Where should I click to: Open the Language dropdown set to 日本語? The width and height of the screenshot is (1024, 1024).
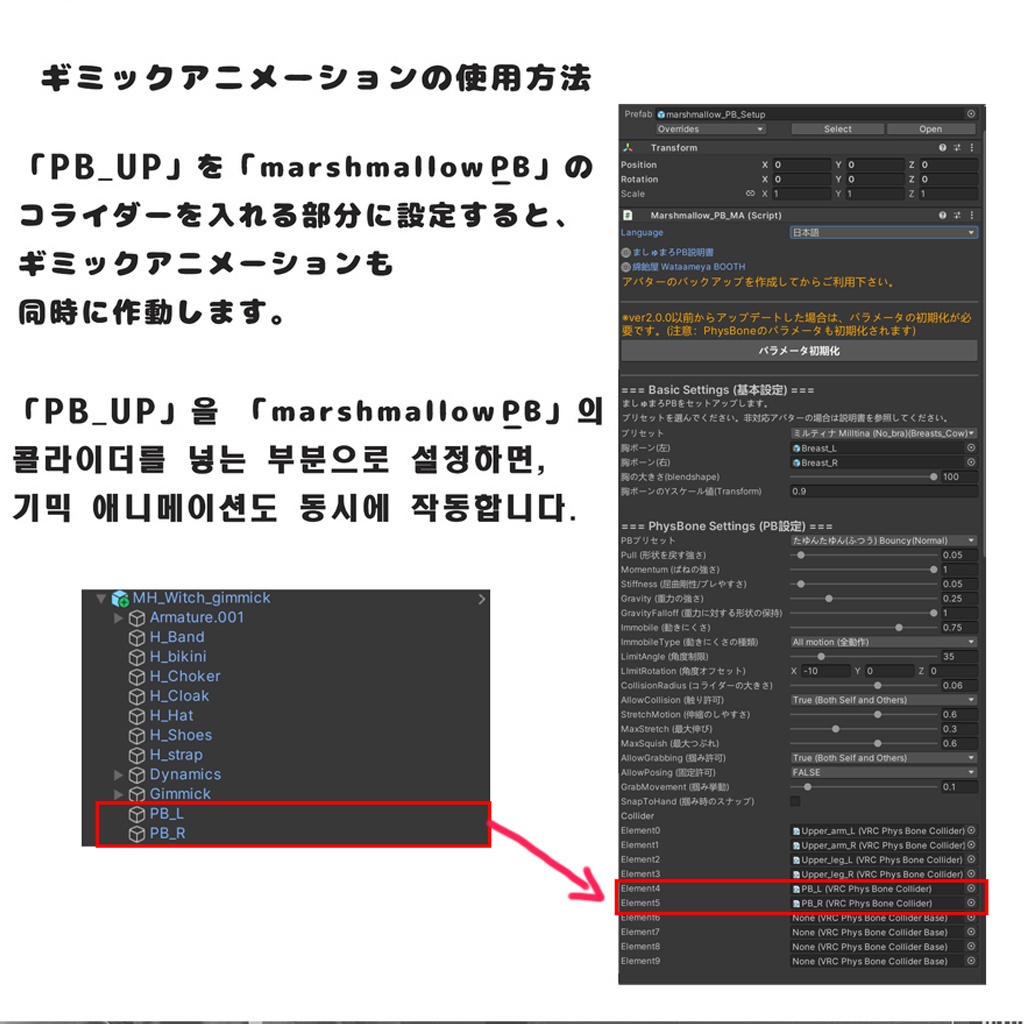884,232
